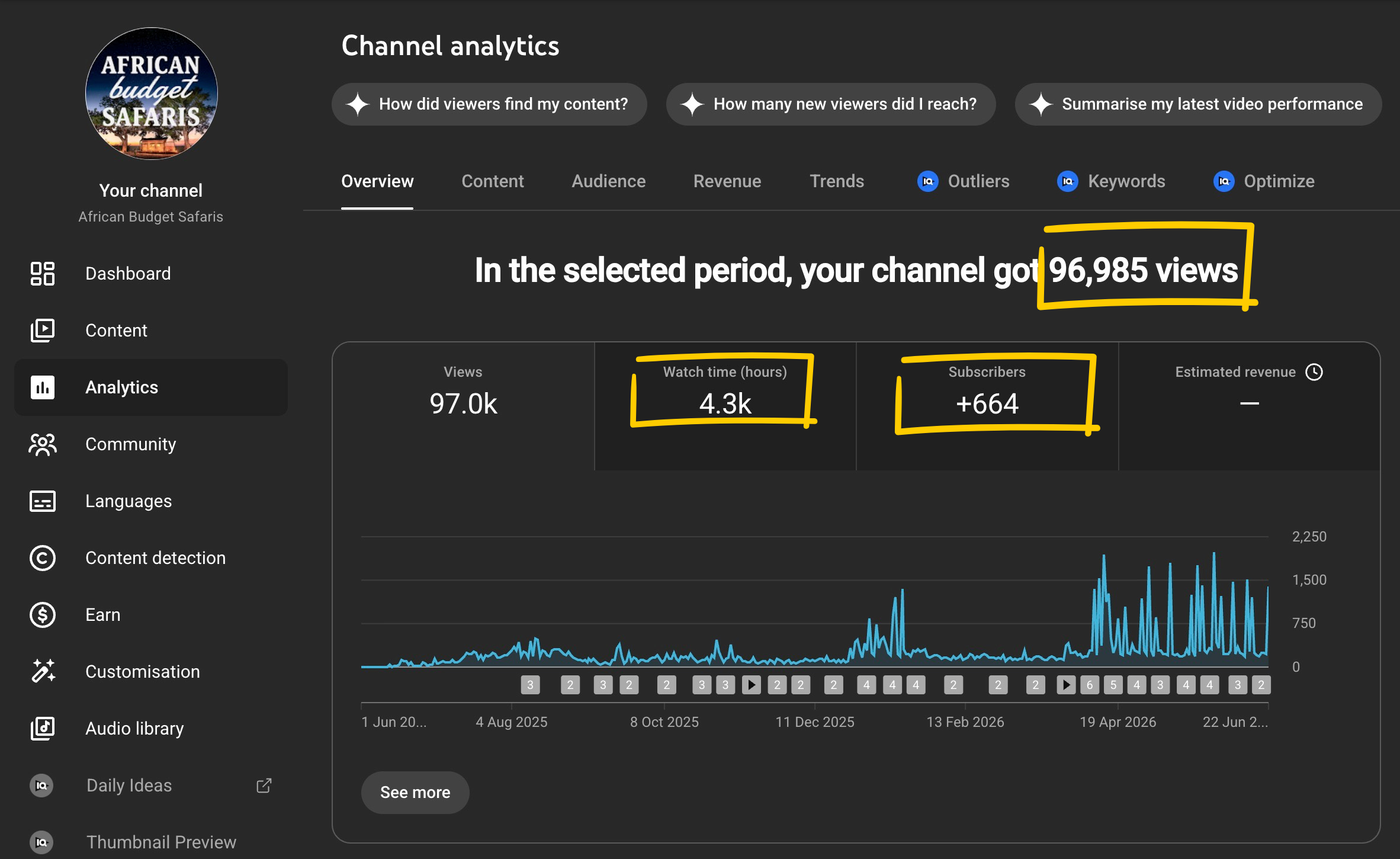Screen dimensions: 1400x859
Task: Open the Outliers tab
Action: point(964,181)
